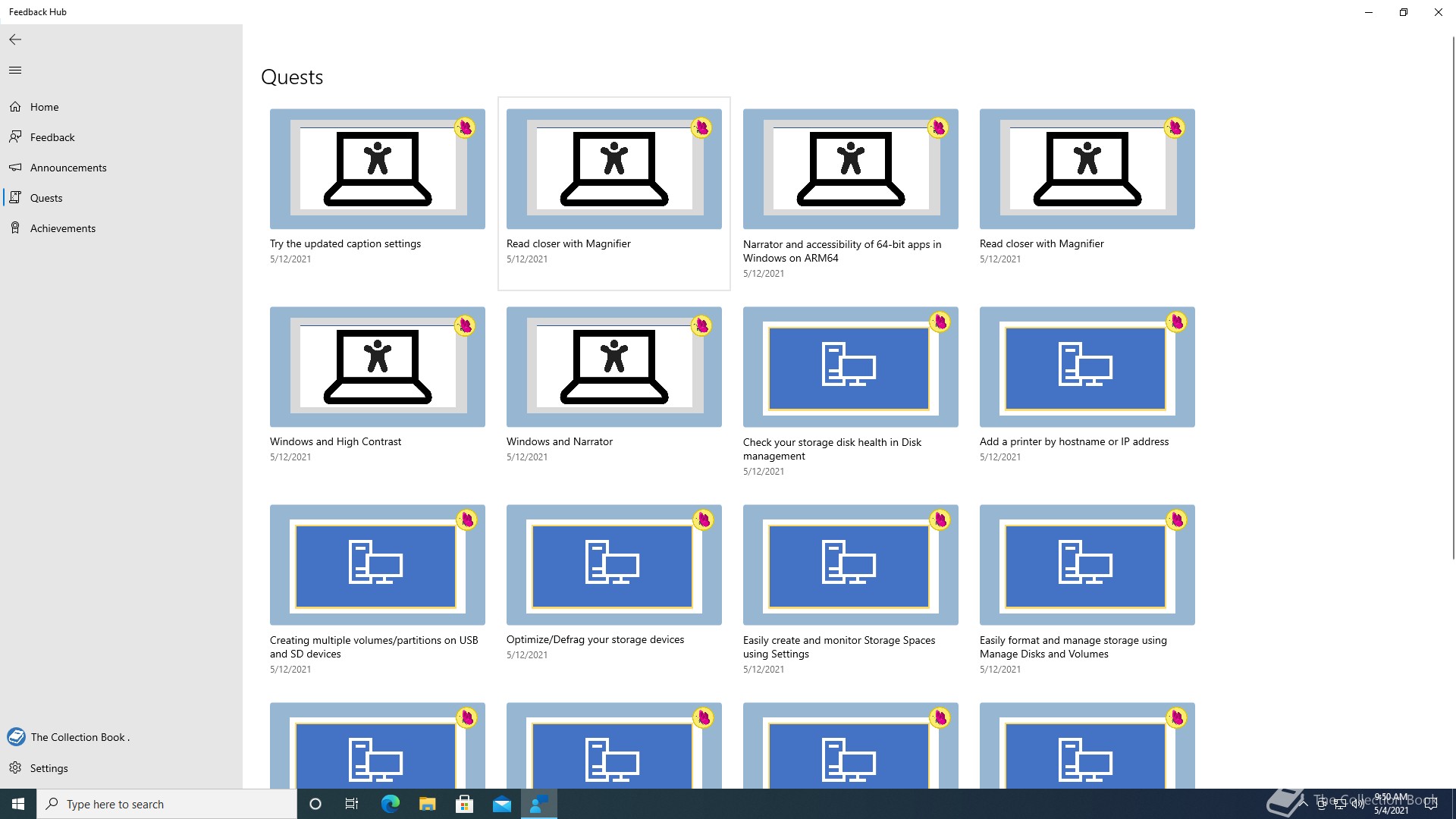
Task: Click the Settings gear icon
Action: point(15,768)
